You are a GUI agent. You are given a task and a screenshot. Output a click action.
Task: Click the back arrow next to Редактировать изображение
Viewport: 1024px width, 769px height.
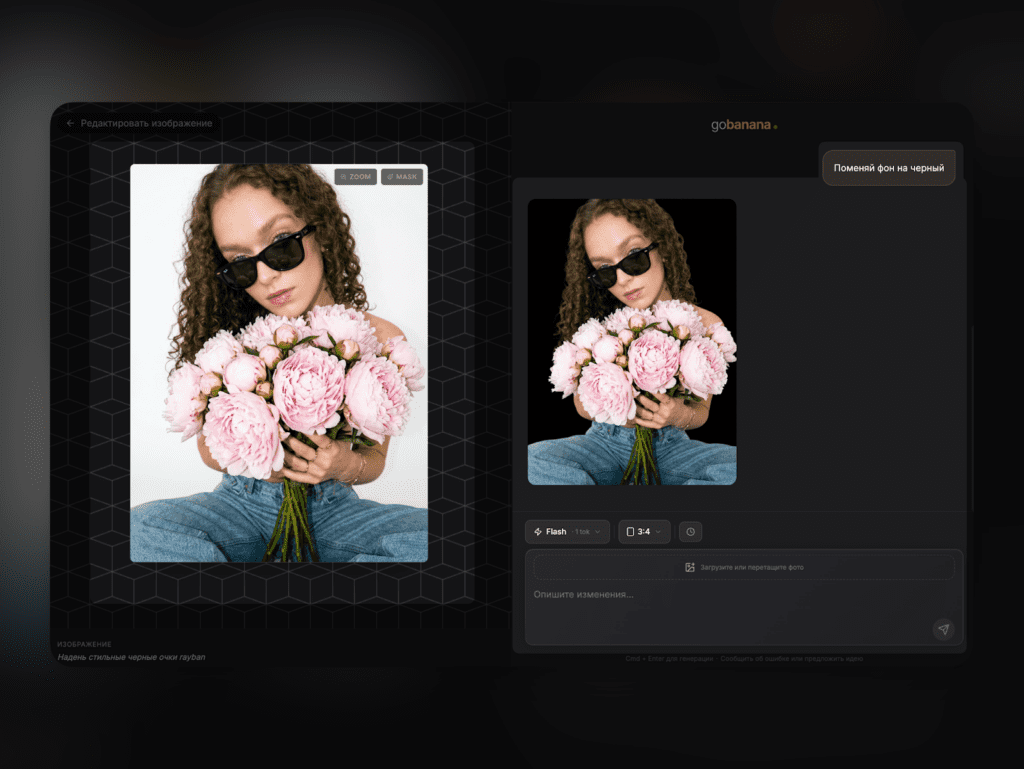[x=70, y=123]
